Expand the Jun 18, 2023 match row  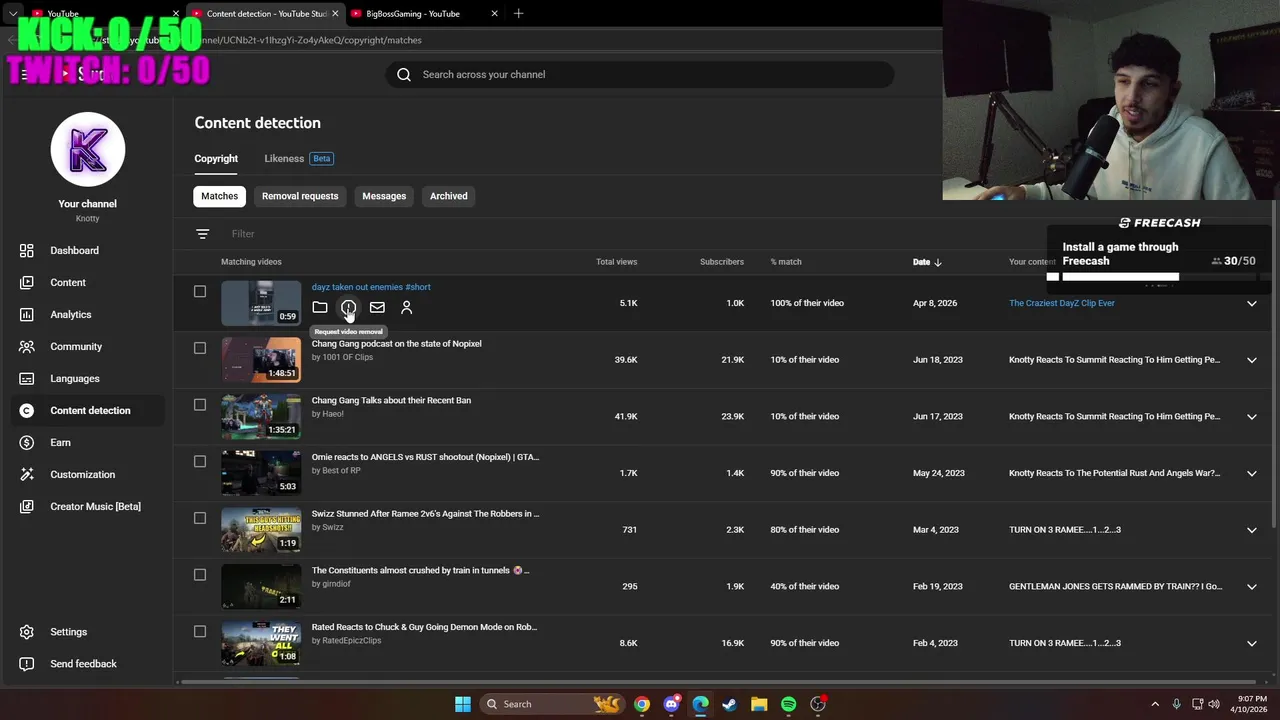[x=1252, y=360]
